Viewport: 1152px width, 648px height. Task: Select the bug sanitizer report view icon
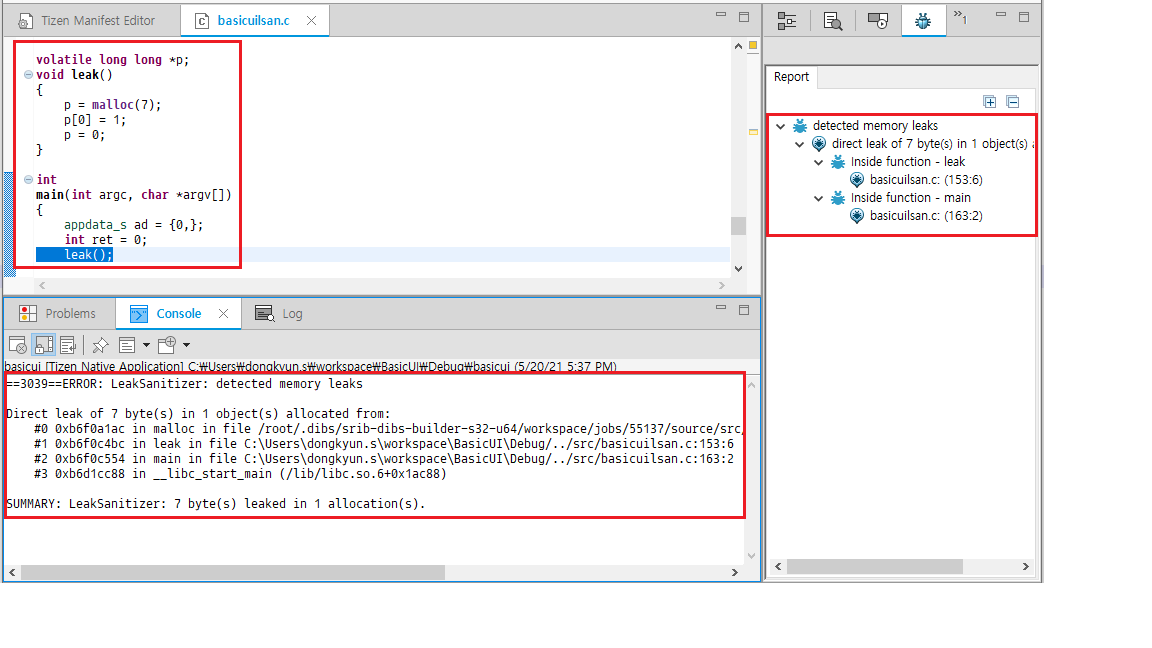pyautogui.click(x=923, y=20)
